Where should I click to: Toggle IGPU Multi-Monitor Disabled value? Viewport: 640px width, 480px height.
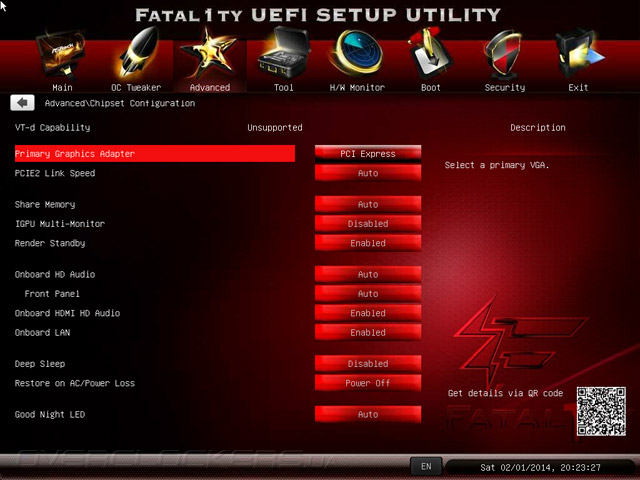point(368,224)
